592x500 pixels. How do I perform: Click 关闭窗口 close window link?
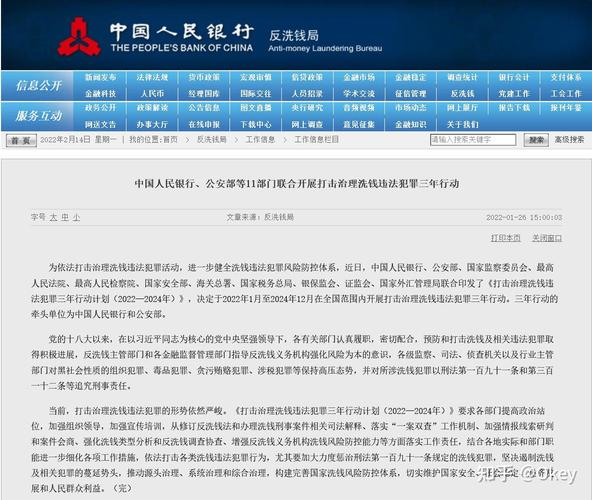coord(547,238)
